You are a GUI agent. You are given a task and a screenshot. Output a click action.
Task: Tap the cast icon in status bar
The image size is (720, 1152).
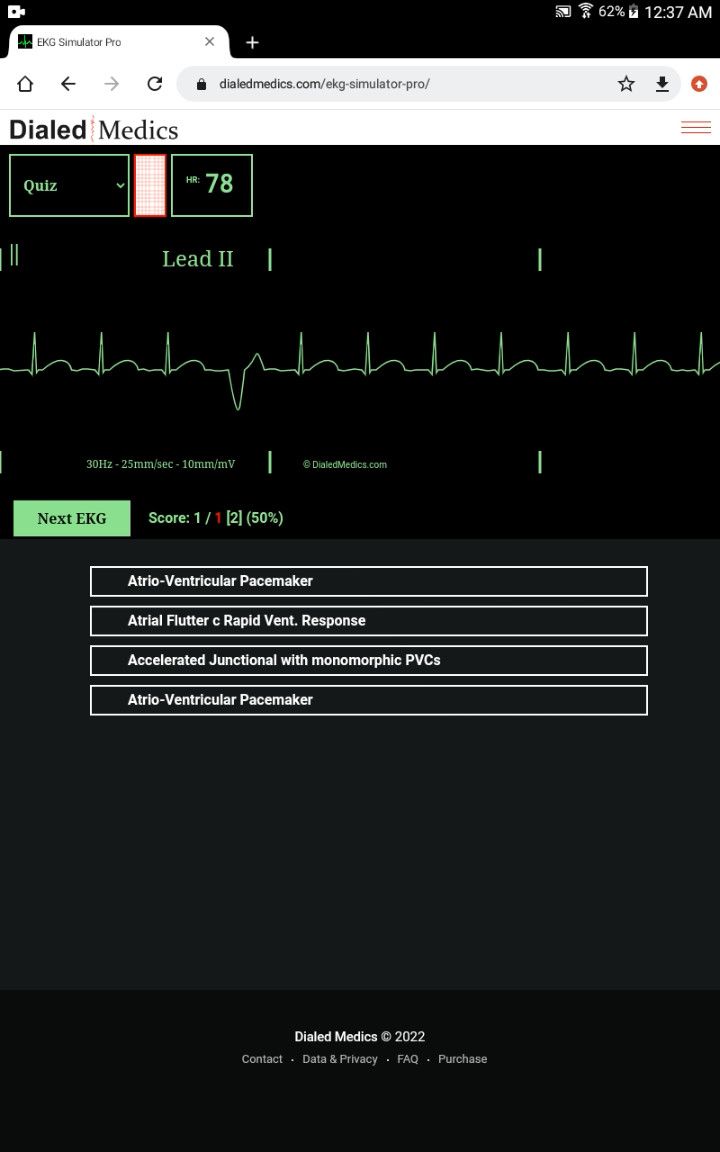point(563,12)
